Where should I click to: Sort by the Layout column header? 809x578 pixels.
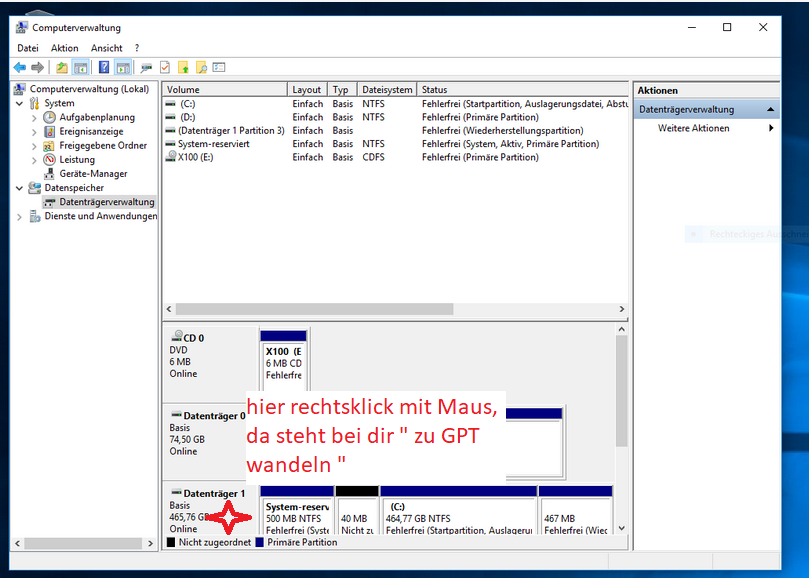pyautogui.click(x=306, y=89)
